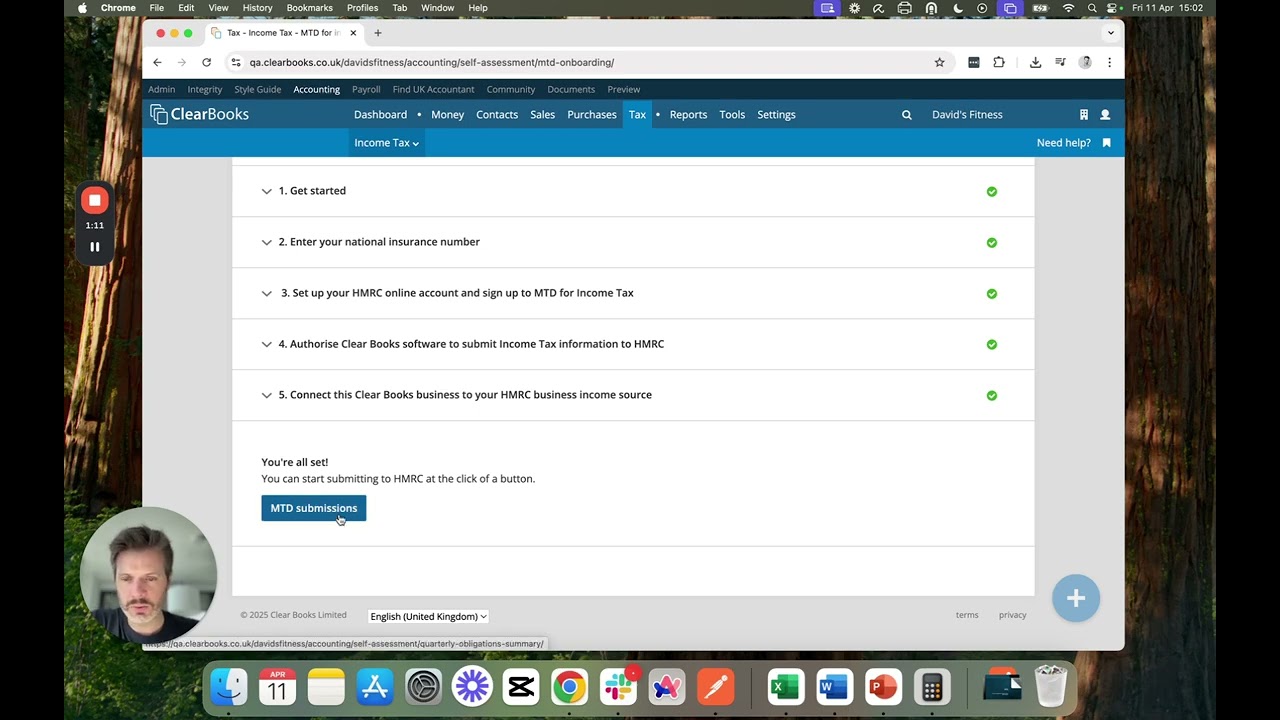The image size is (1280, 720).
Task: Click the bookmark icon next to Need help
Action: coord(1107,143)
